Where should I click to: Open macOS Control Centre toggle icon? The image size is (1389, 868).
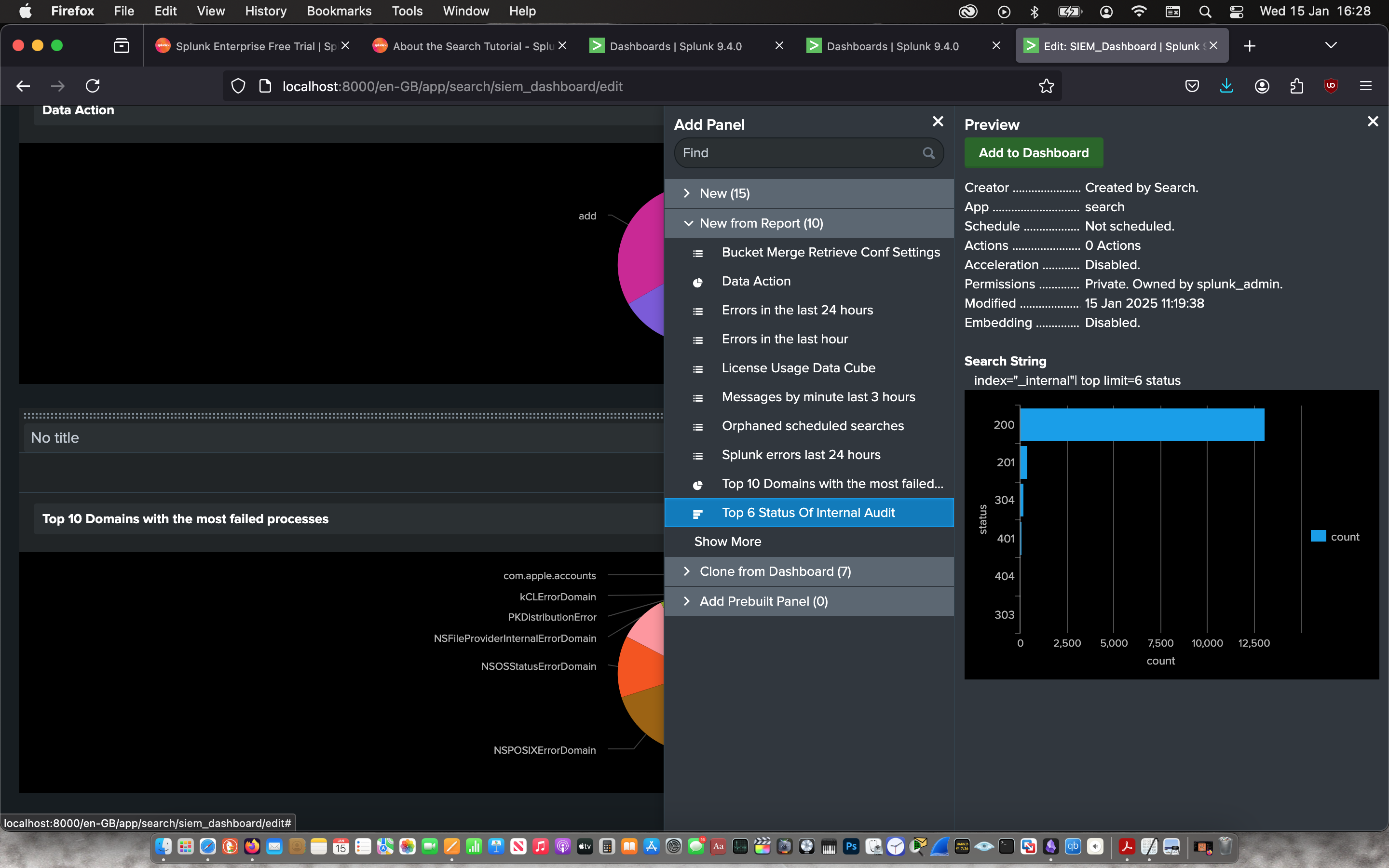1236,12
